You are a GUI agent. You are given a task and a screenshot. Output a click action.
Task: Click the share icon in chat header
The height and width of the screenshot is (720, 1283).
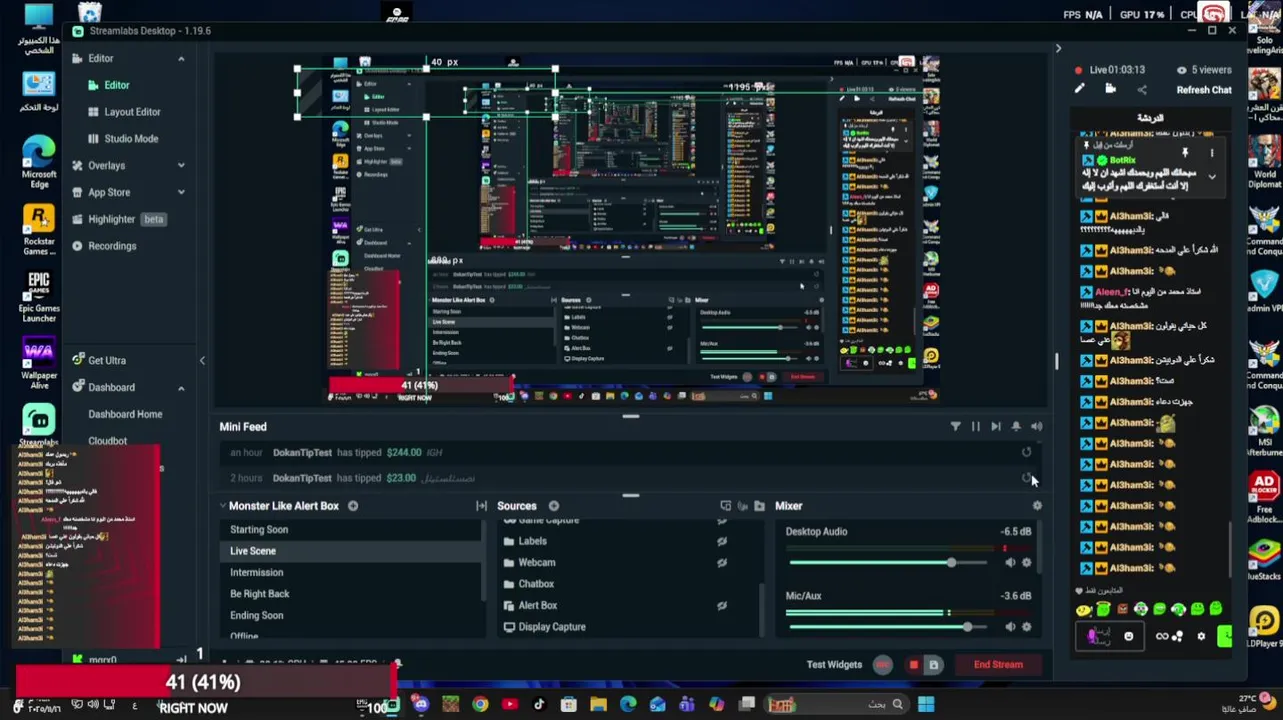point(1142,89)
